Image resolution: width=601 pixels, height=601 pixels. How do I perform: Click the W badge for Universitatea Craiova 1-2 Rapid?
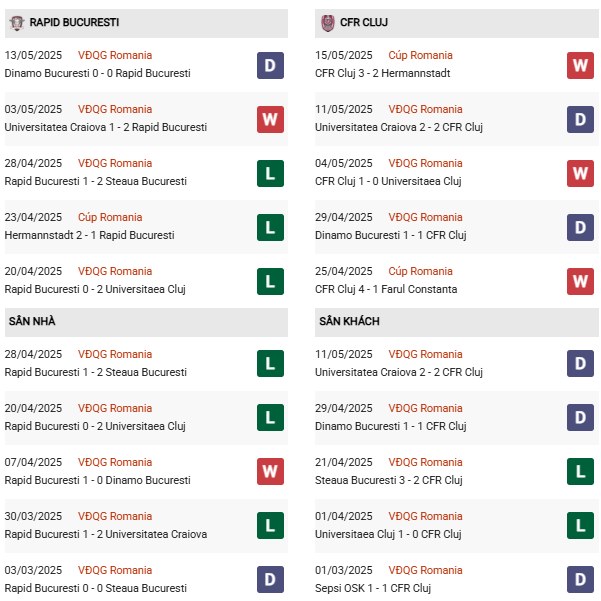click(x=270, y=120)
